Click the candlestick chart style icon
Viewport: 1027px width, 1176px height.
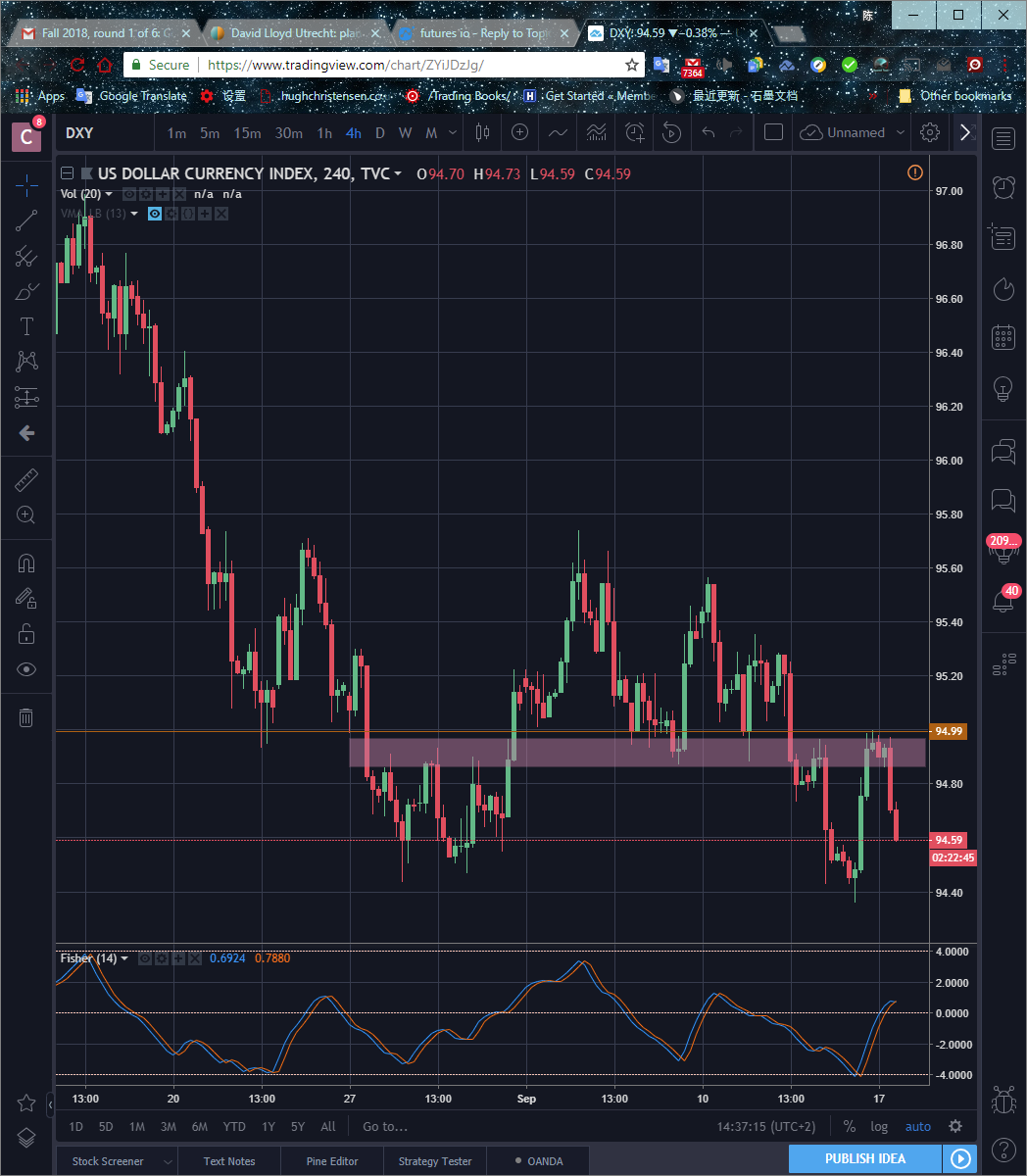coord(482,132)
